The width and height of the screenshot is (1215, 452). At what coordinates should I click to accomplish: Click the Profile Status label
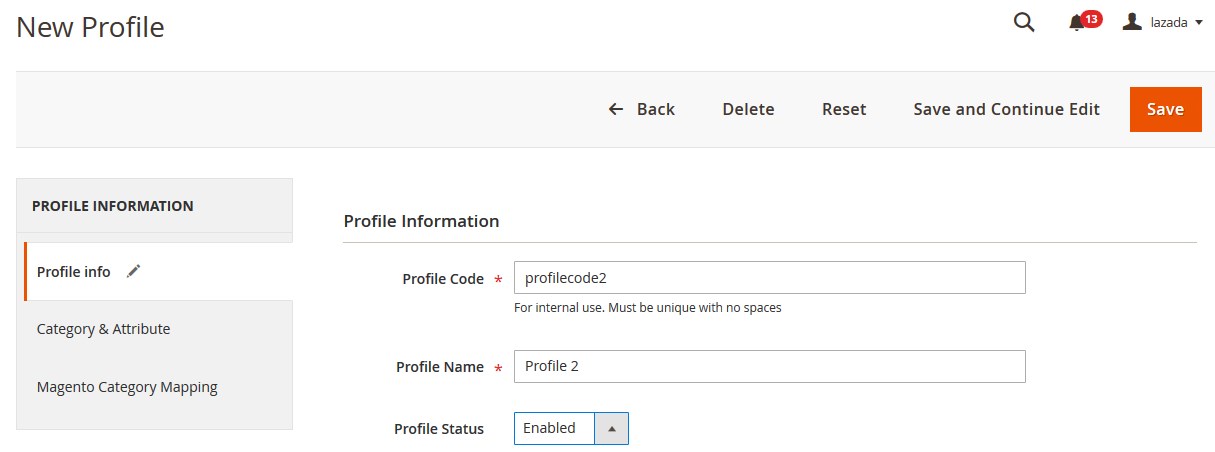(439, 429)
